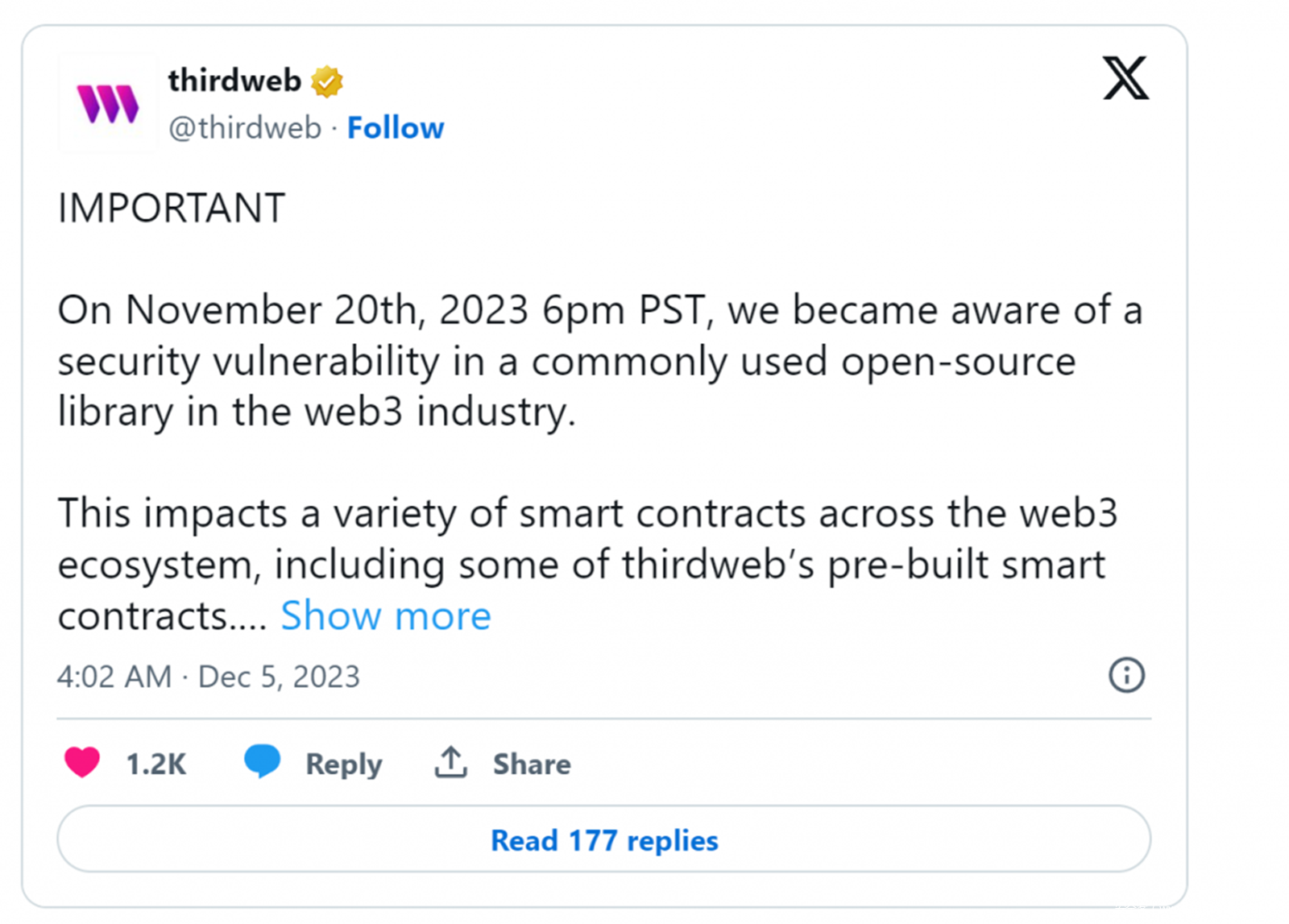Click the 1.2K likes count
This screenshot has height=924, width=1289.
pos(155,764)
